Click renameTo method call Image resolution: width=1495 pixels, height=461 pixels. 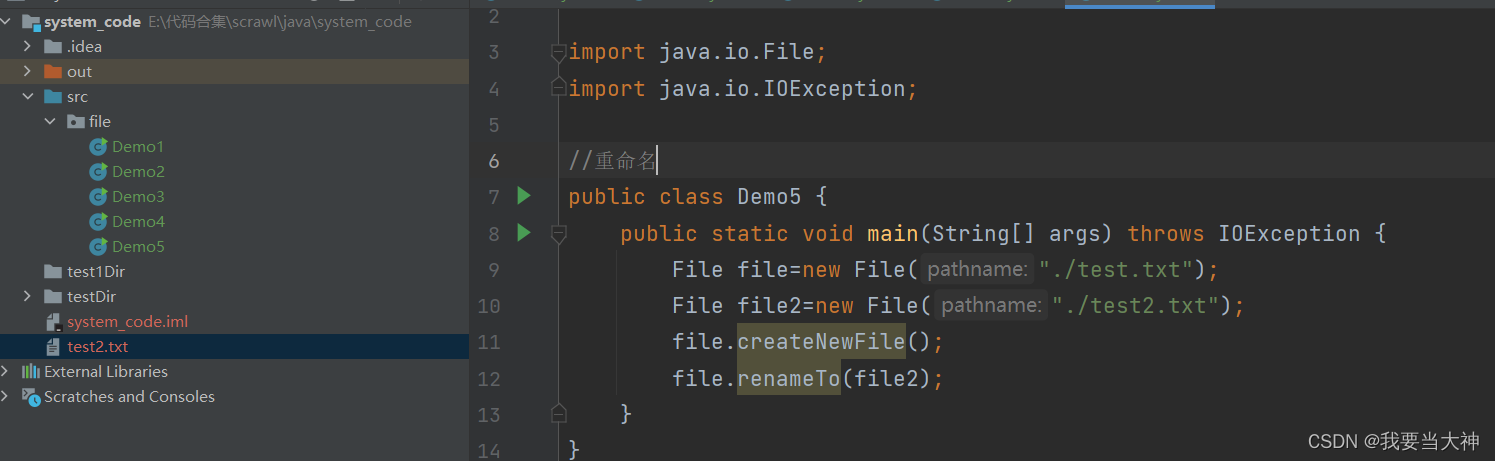789,378
